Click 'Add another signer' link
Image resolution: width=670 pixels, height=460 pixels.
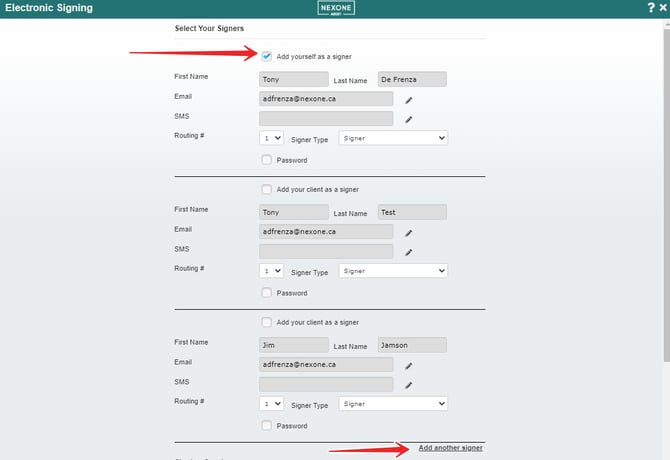pos(450,448)
